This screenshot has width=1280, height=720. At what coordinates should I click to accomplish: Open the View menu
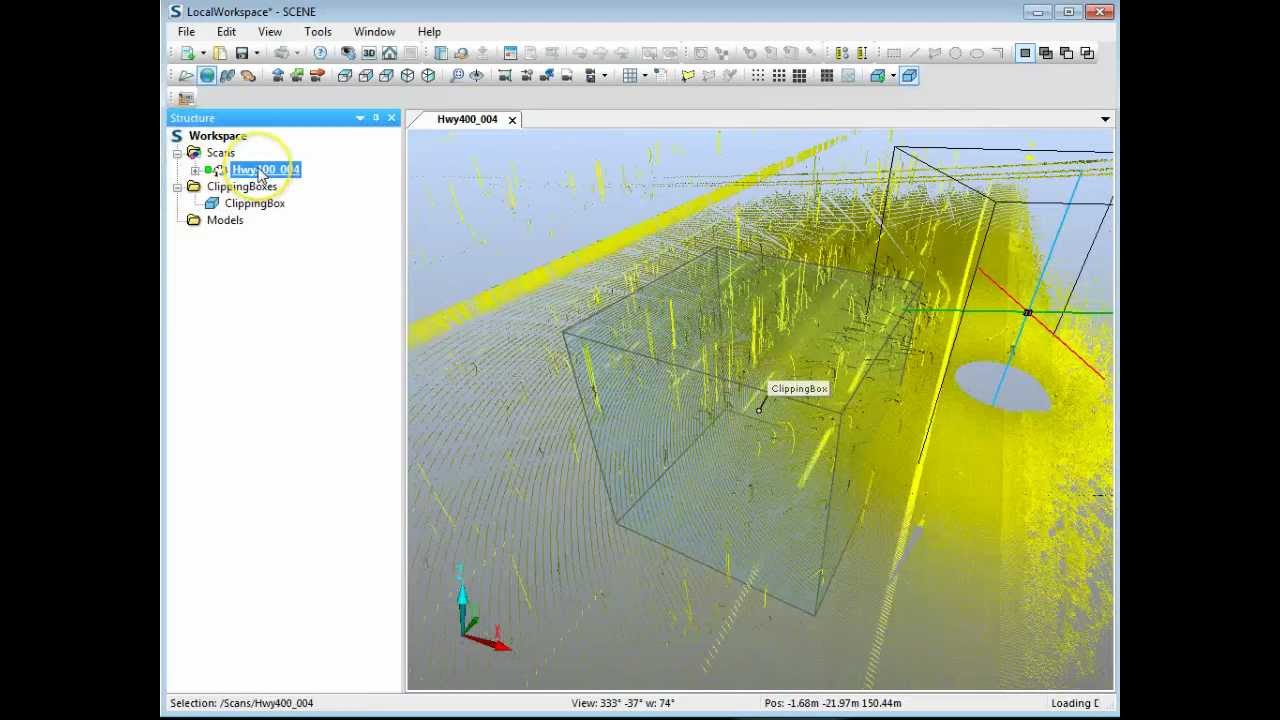(x=270, y=32)
